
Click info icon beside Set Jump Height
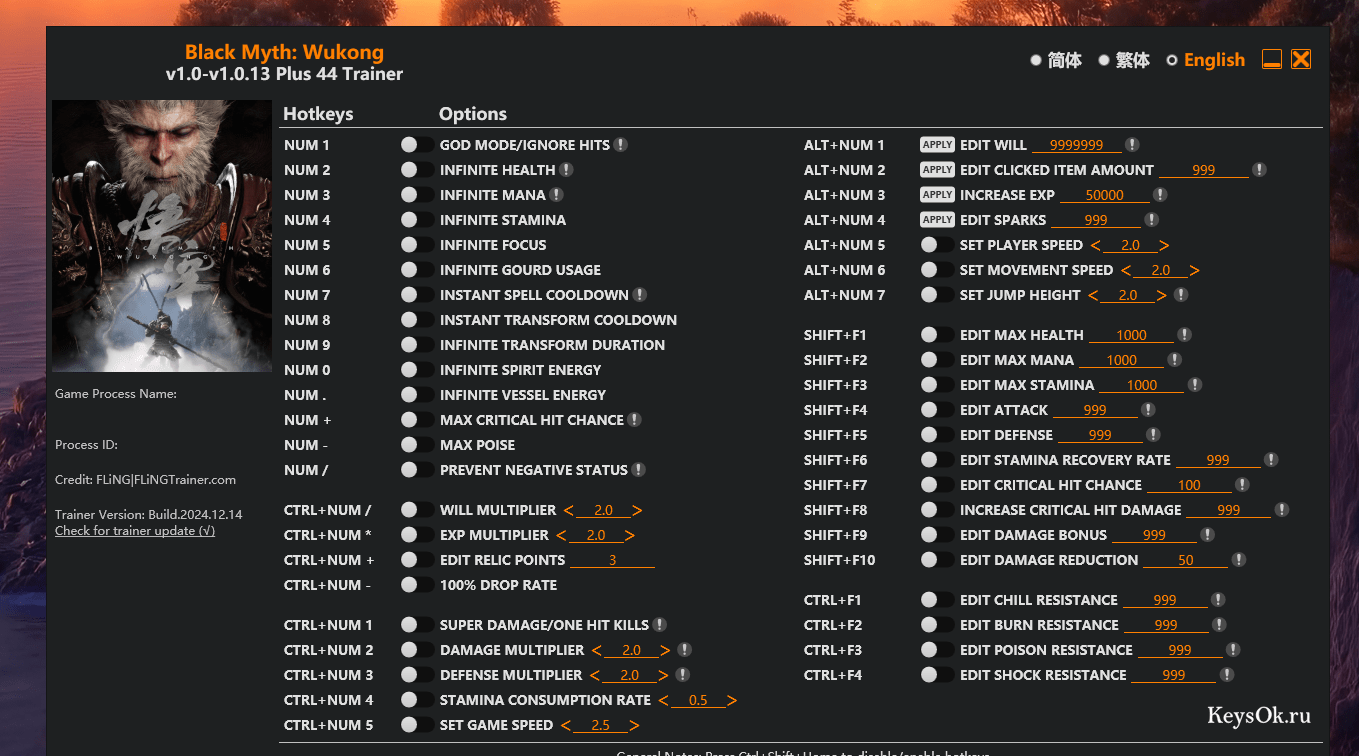pos(1181,295)
